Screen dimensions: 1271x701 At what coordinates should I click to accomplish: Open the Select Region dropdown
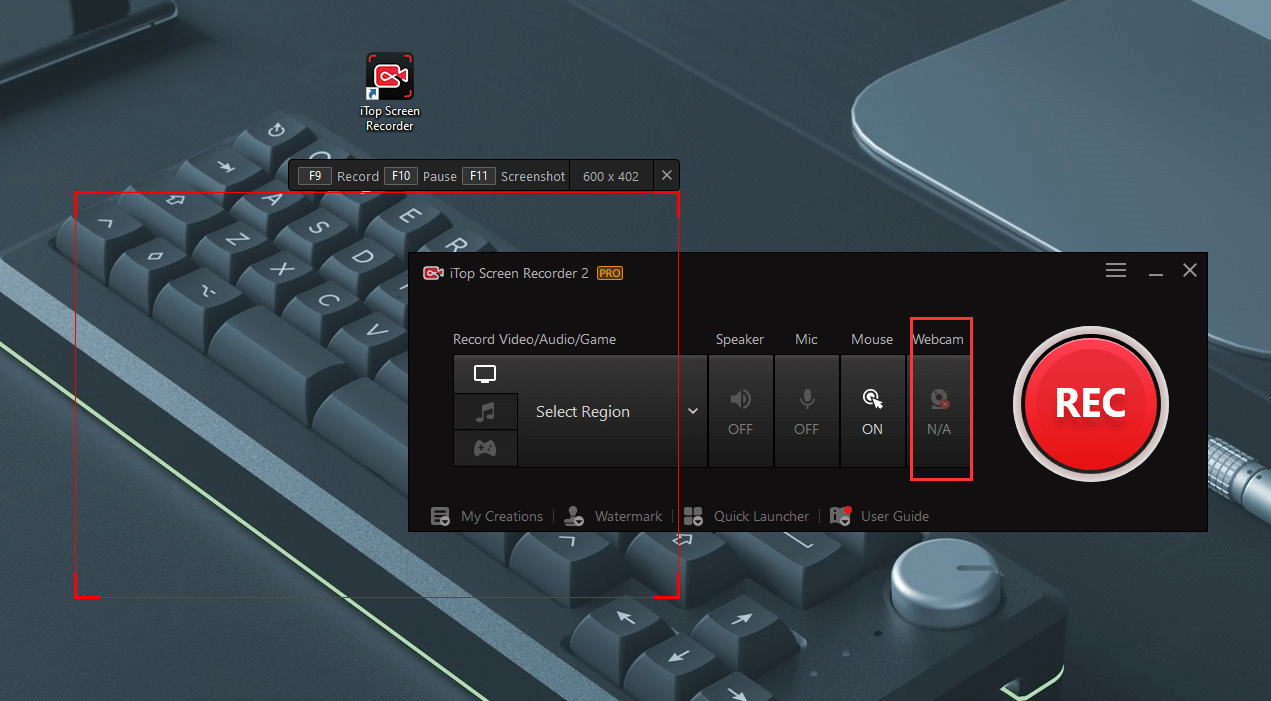(x=612, y=411)
